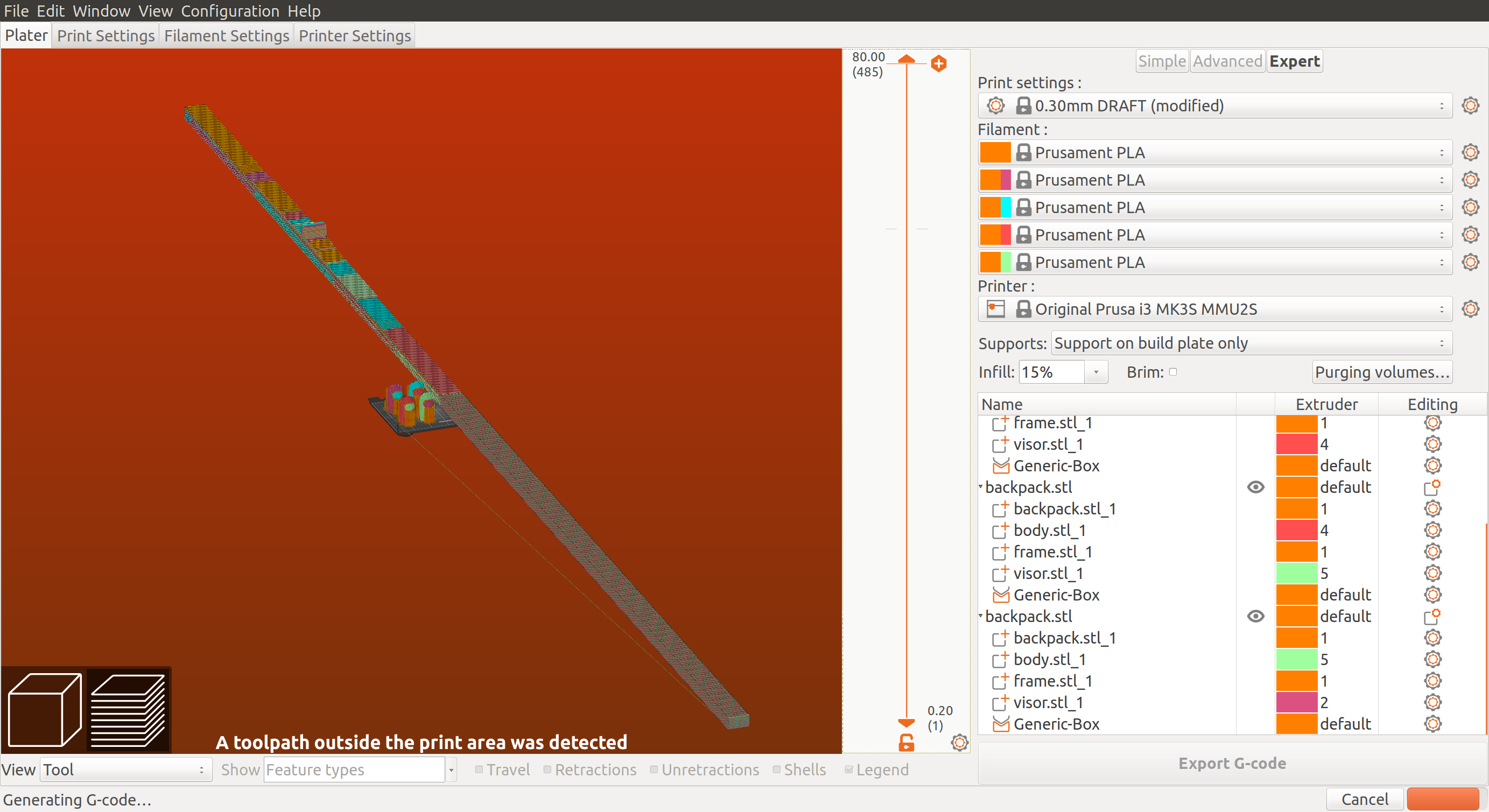Image resolution: width=1489 pixels, height=812 pixels.
Task: Open printer settings gear for Original Prusa i3 MK3S
Action: [x=1470, y=309]
